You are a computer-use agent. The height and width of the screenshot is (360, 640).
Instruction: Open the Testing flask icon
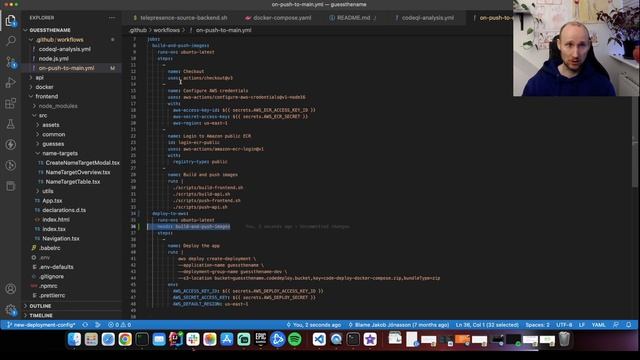[x=11, y=124]
